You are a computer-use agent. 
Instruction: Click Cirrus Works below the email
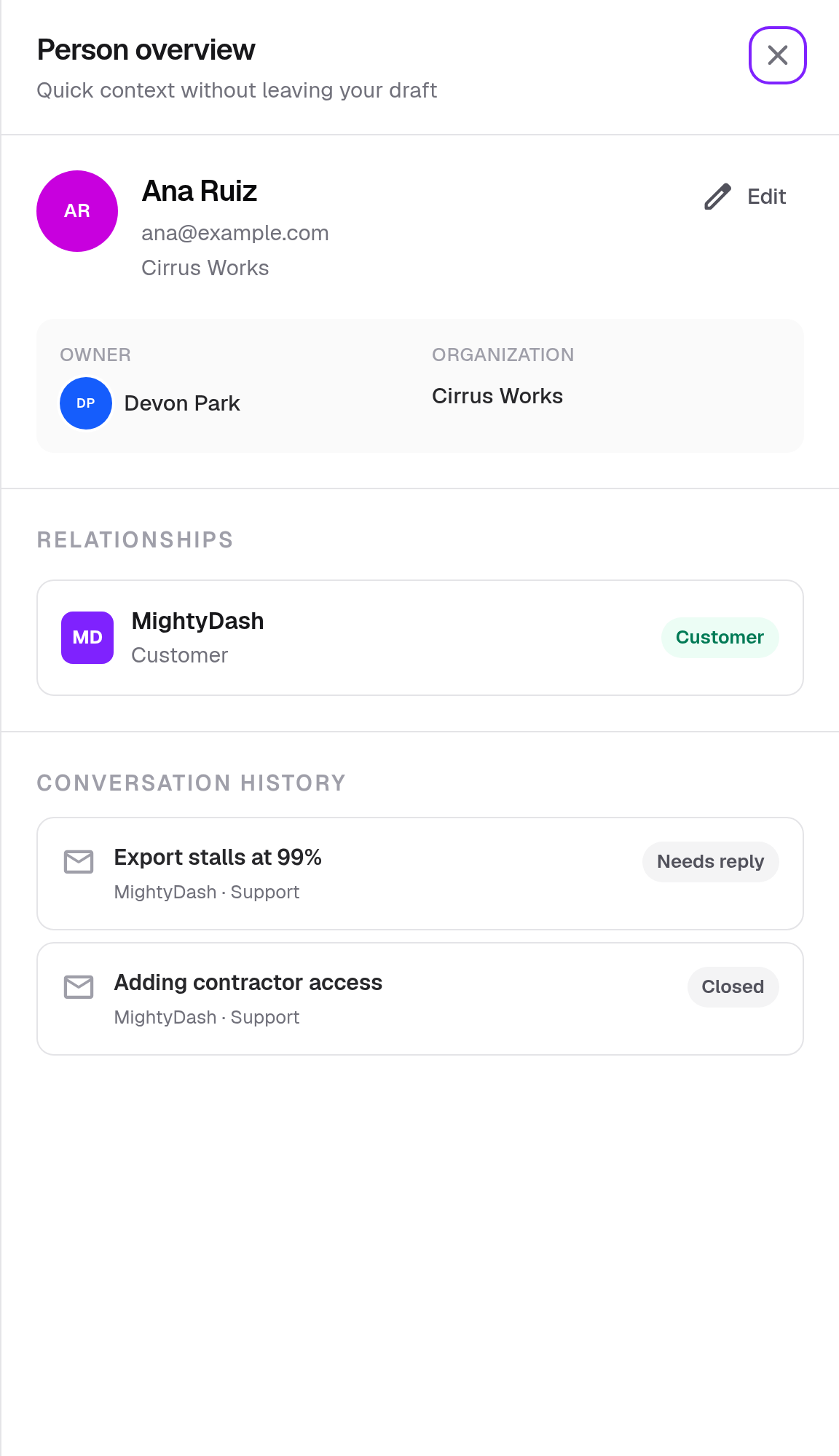pos(205,268)
